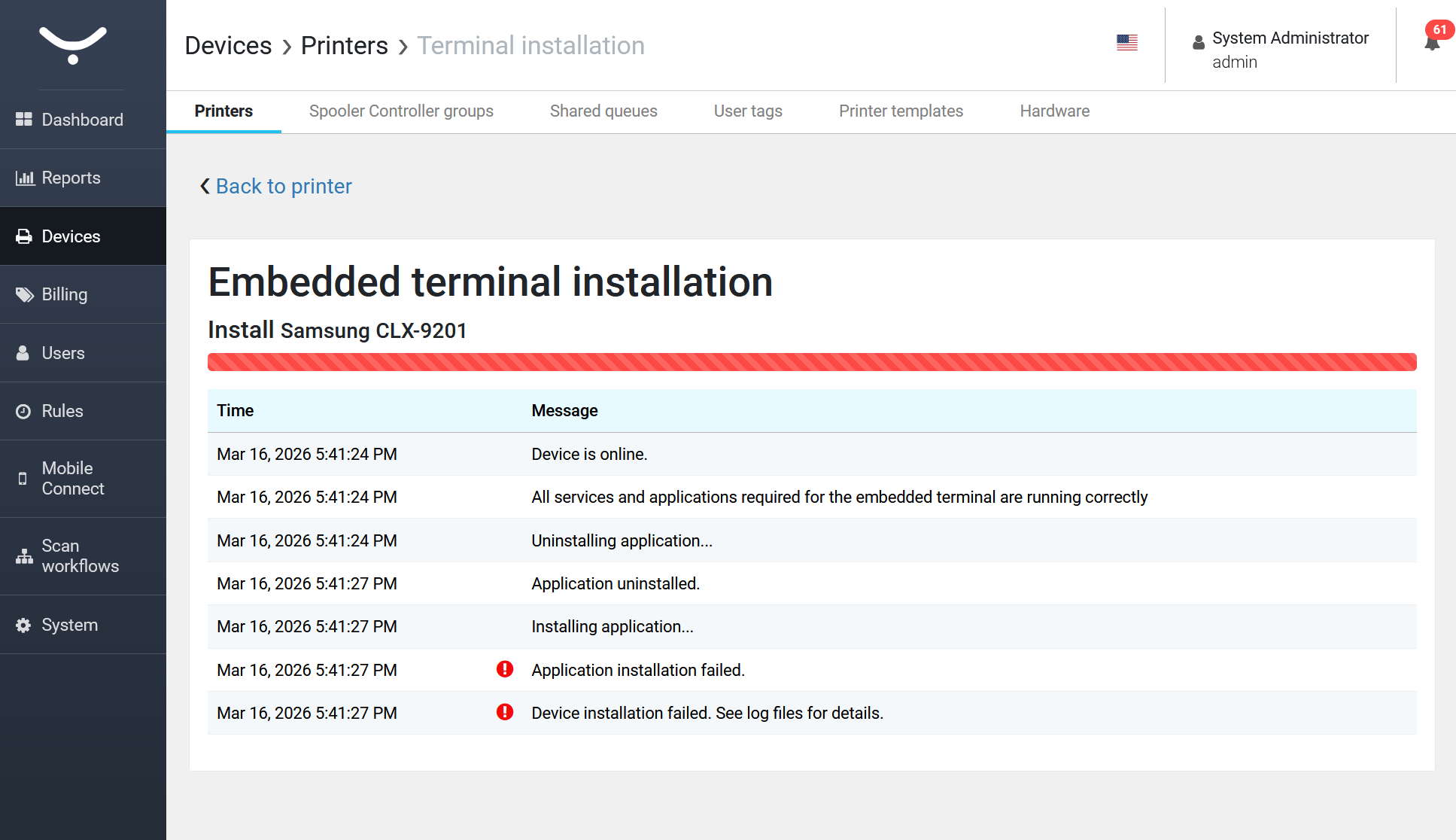
Task: Open the System Administrator user menu
Action: click(1280, 49)
